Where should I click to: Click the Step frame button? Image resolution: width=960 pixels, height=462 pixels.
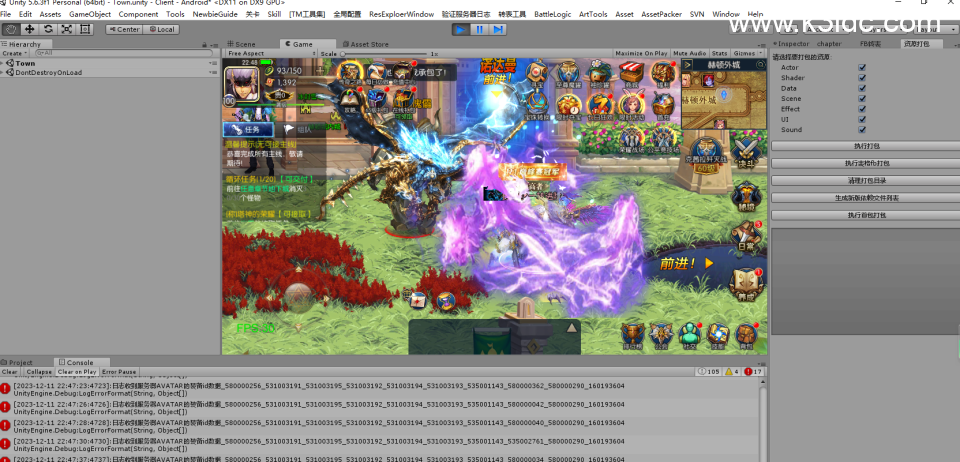pos(498,29)
